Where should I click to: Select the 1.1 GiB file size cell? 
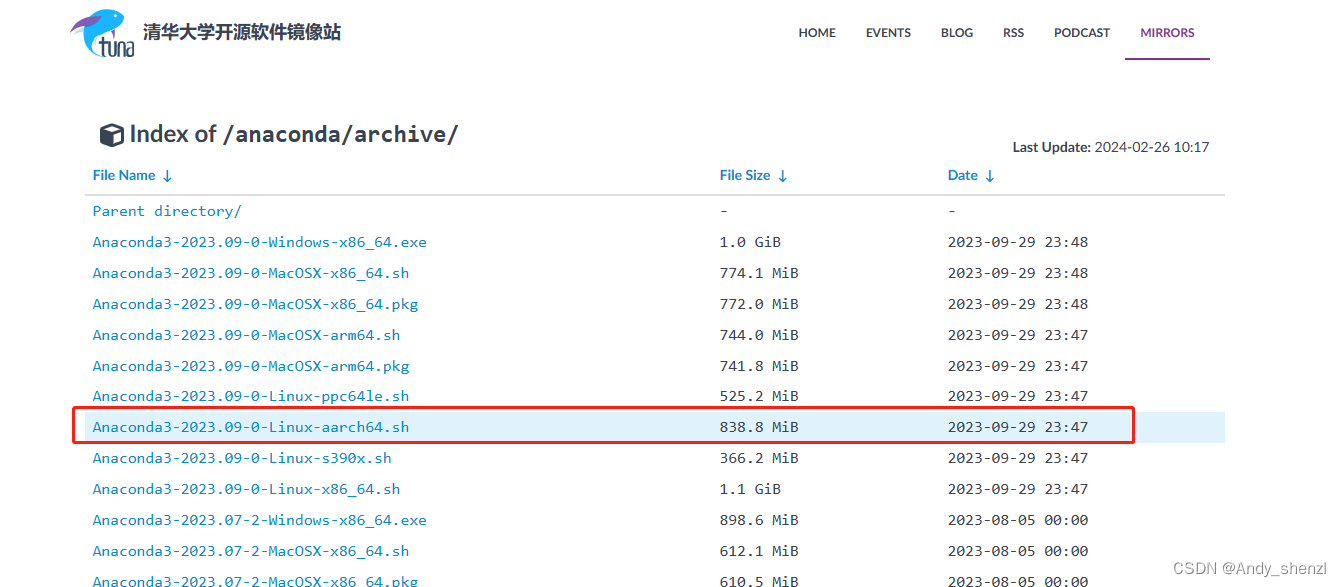(x=750, y=489)
